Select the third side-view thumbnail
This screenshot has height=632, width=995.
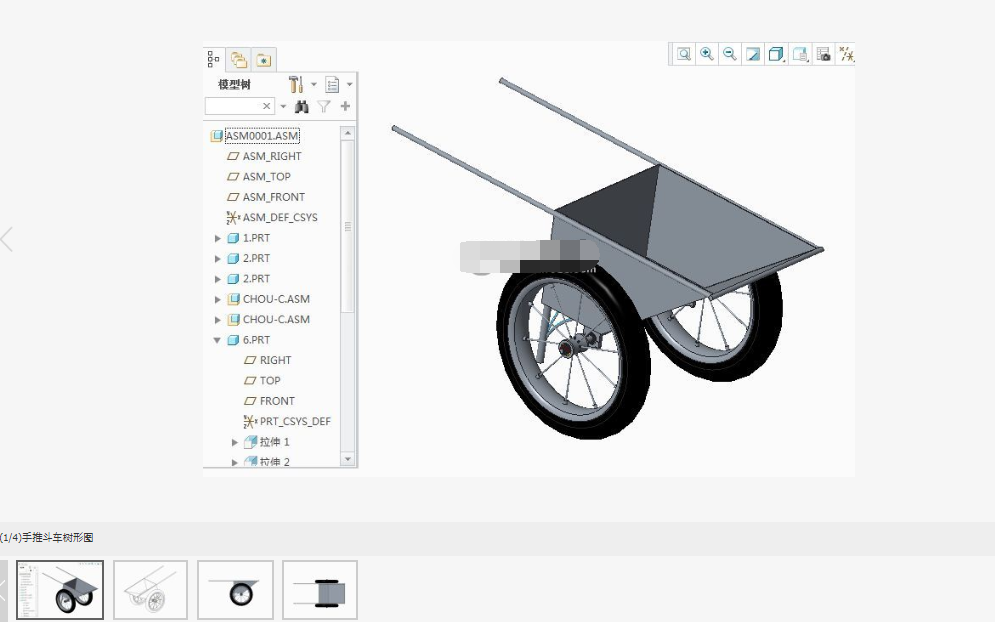click(235, 590)
